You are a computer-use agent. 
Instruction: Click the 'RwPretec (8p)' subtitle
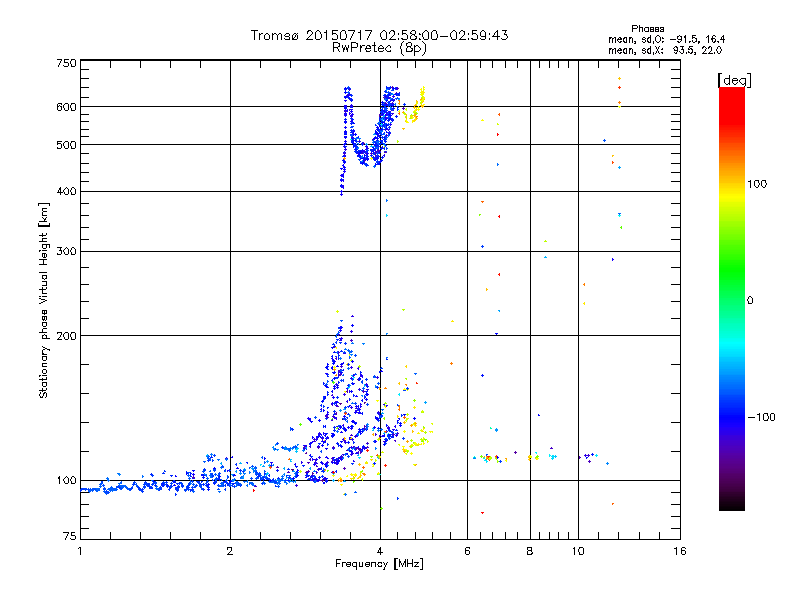click(x=379, y=48)
